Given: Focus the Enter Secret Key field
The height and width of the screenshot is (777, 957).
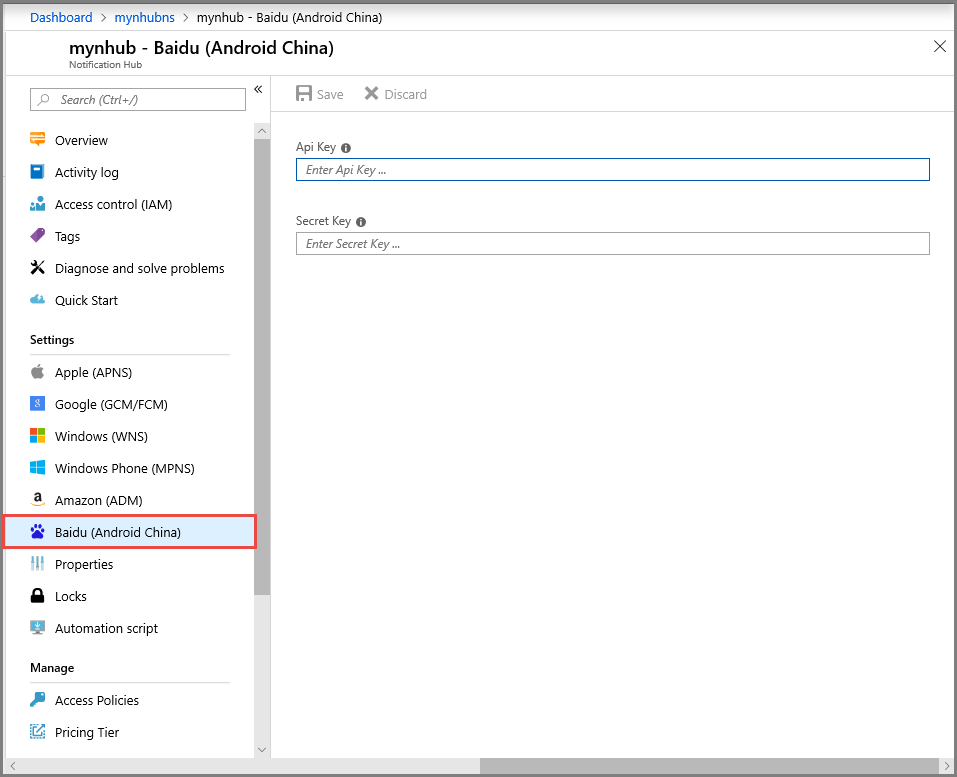Looking at the screenshot, I should coord(612,244).
